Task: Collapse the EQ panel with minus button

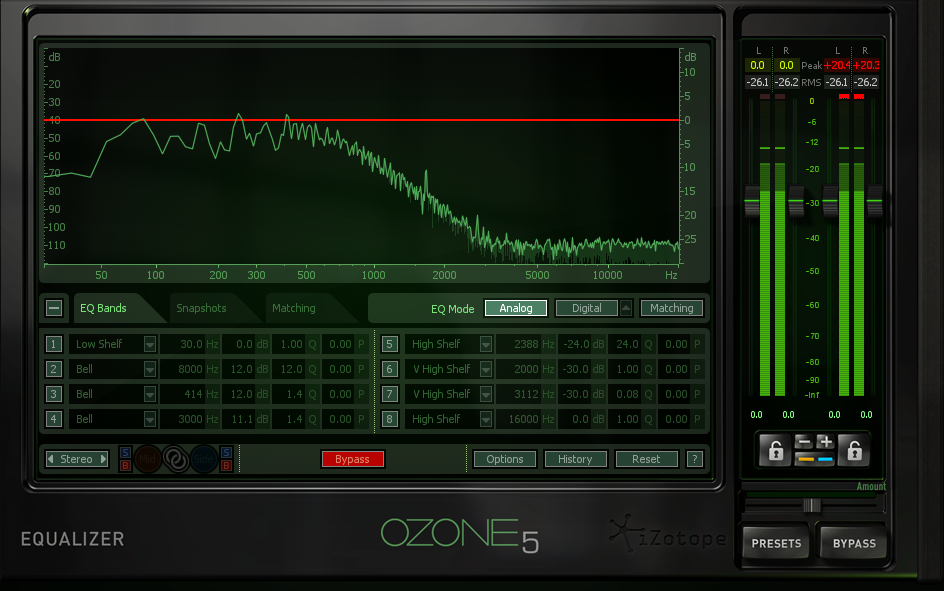Action: pyautogui.click(x=54, y=308)
